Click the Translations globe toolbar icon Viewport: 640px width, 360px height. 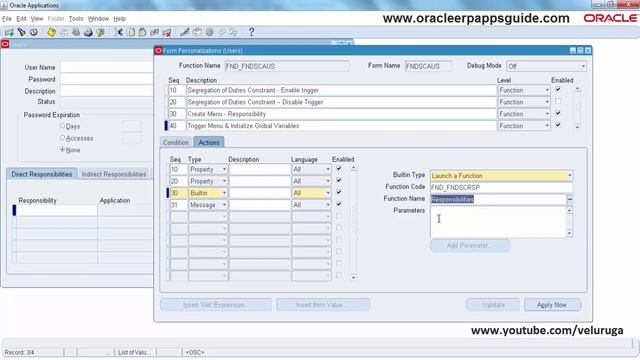click(x=209, y=32)
